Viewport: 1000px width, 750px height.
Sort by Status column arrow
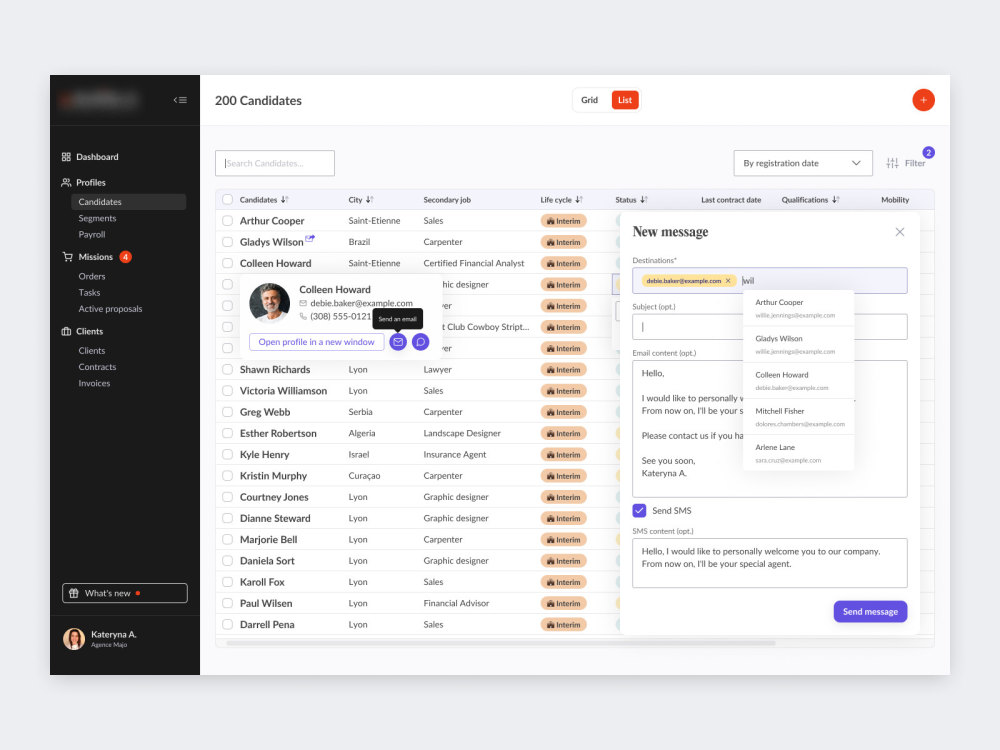point(643,200)
